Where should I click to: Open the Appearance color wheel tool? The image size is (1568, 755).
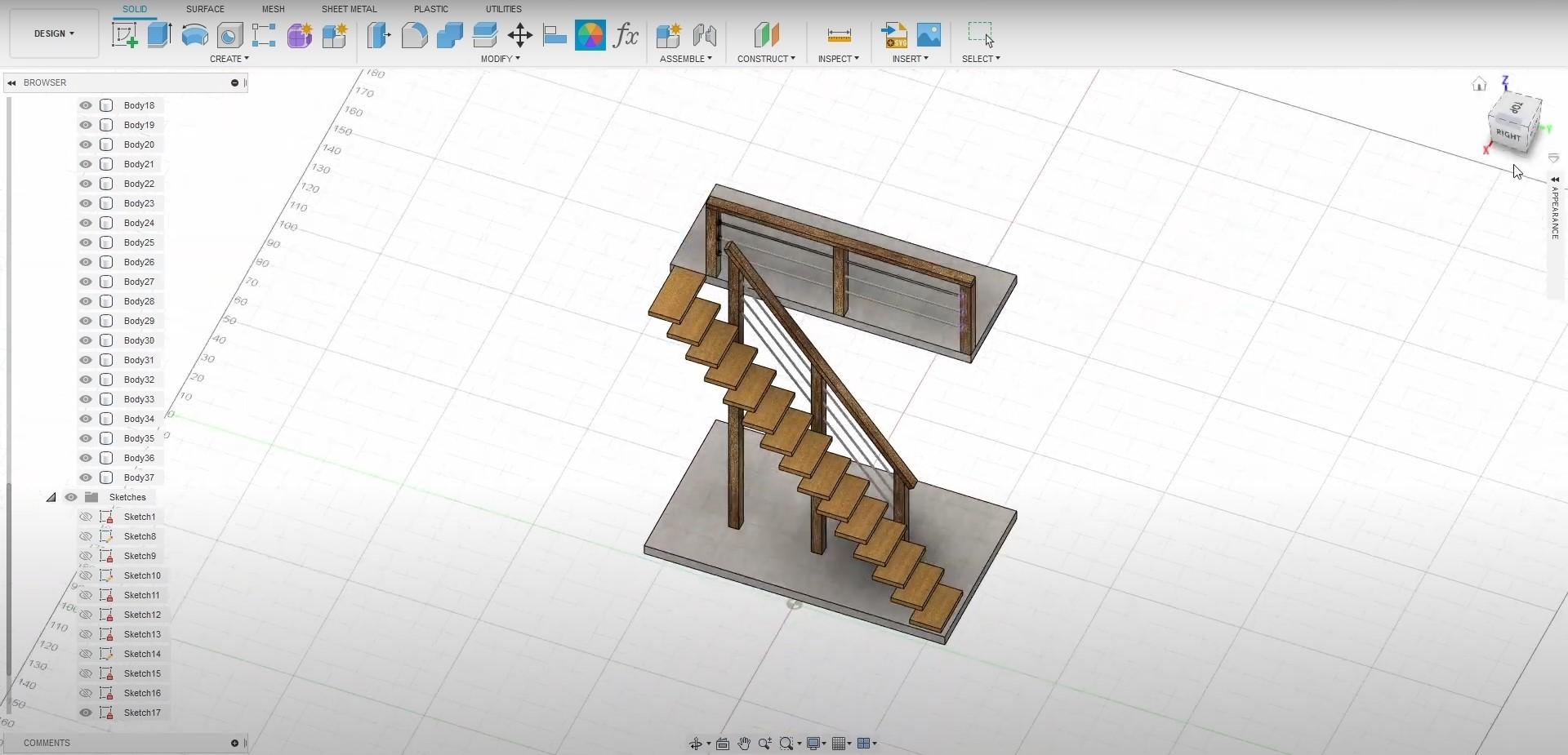pyautogui.click(x=590, y=35)
